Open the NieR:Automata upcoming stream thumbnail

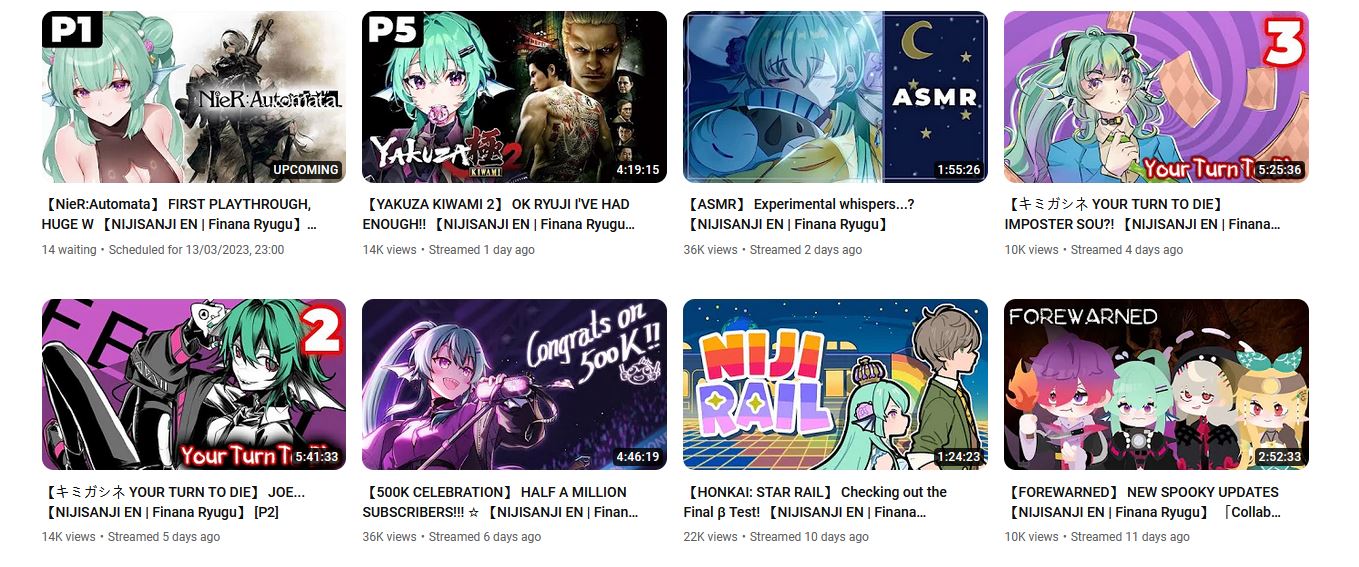pos(194,97)
